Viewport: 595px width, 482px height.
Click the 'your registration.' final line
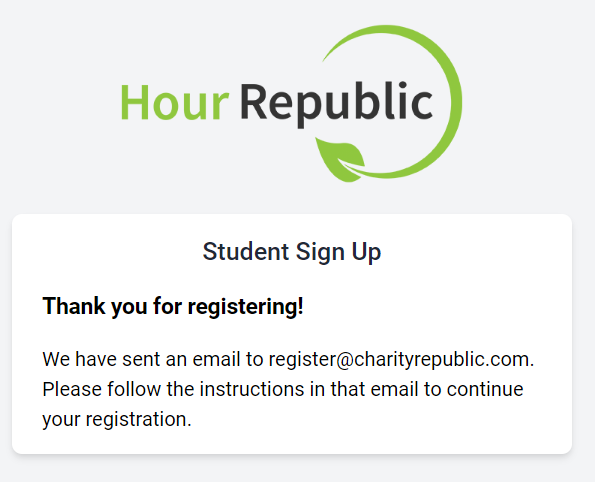tap(117, 420)
